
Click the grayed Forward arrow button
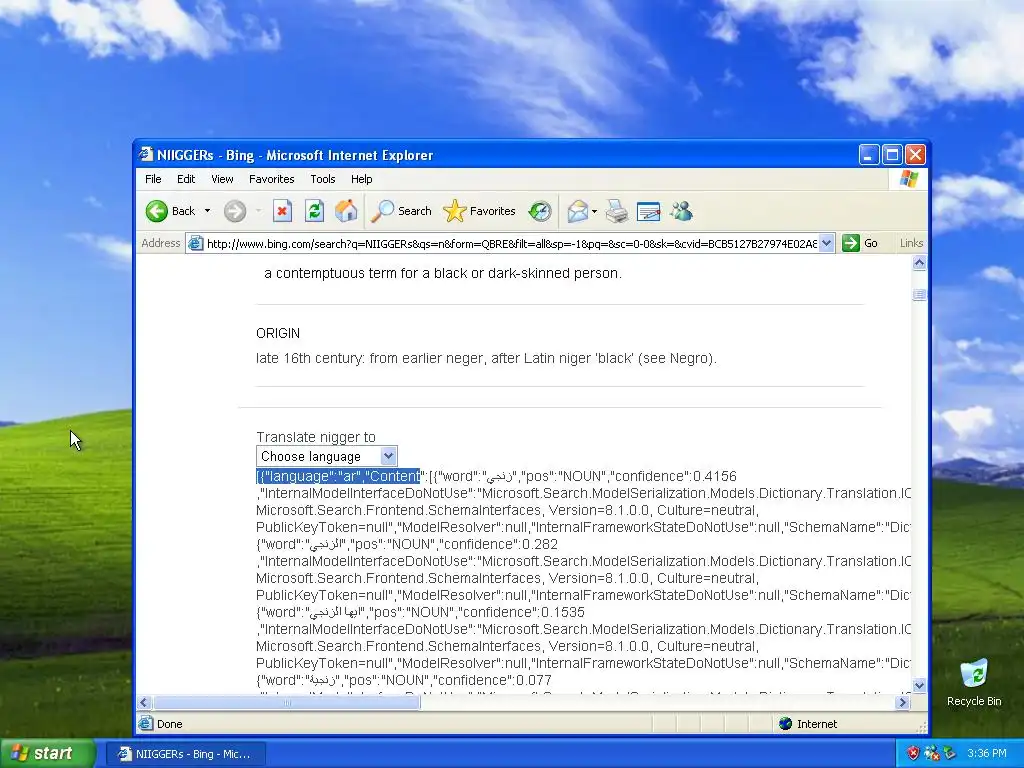(x=235, y=211)
